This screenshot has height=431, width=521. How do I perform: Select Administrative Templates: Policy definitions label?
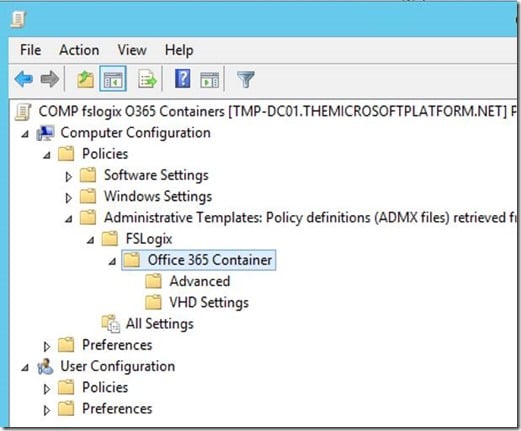(310, 218)
